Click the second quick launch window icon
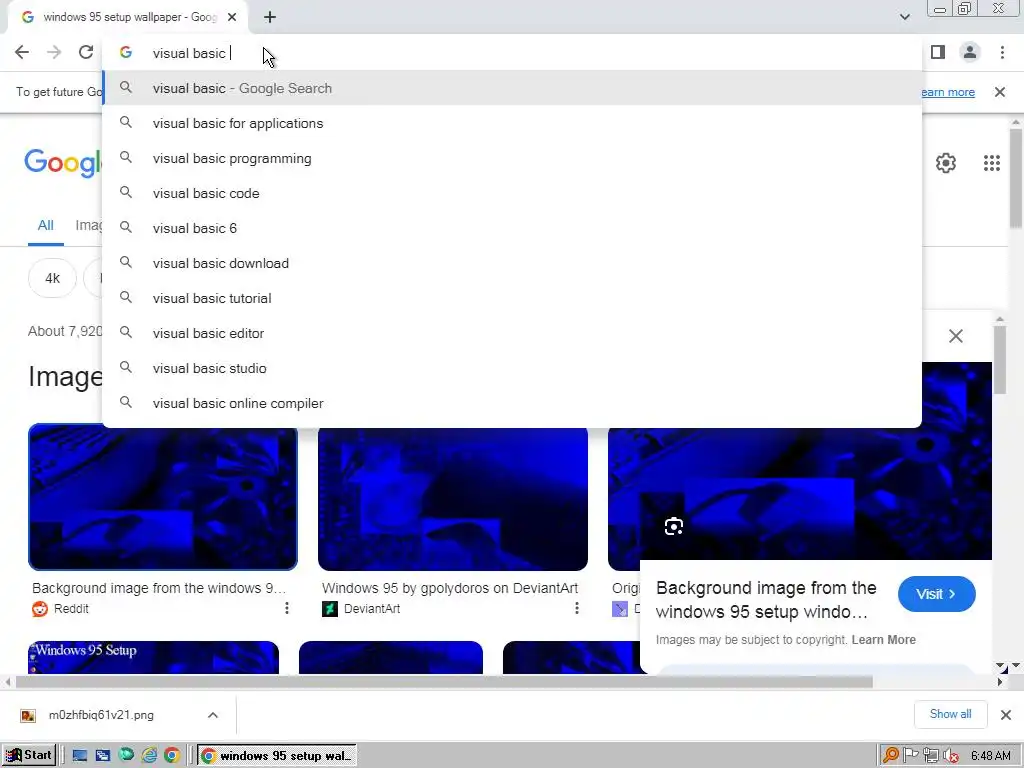 pos(103,756)
